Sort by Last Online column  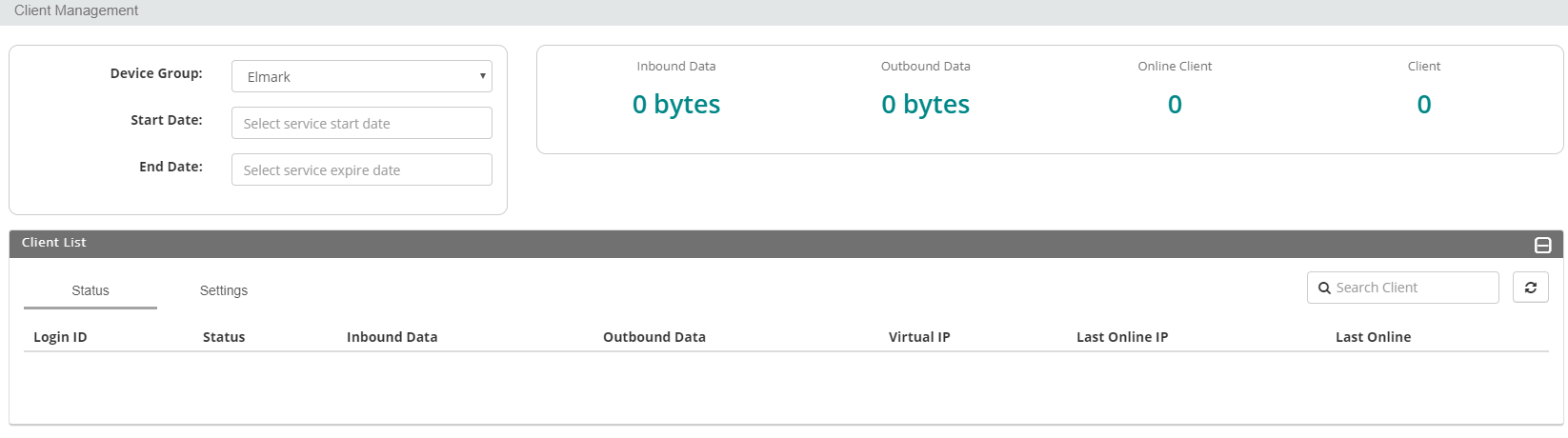pos(1373,337)
